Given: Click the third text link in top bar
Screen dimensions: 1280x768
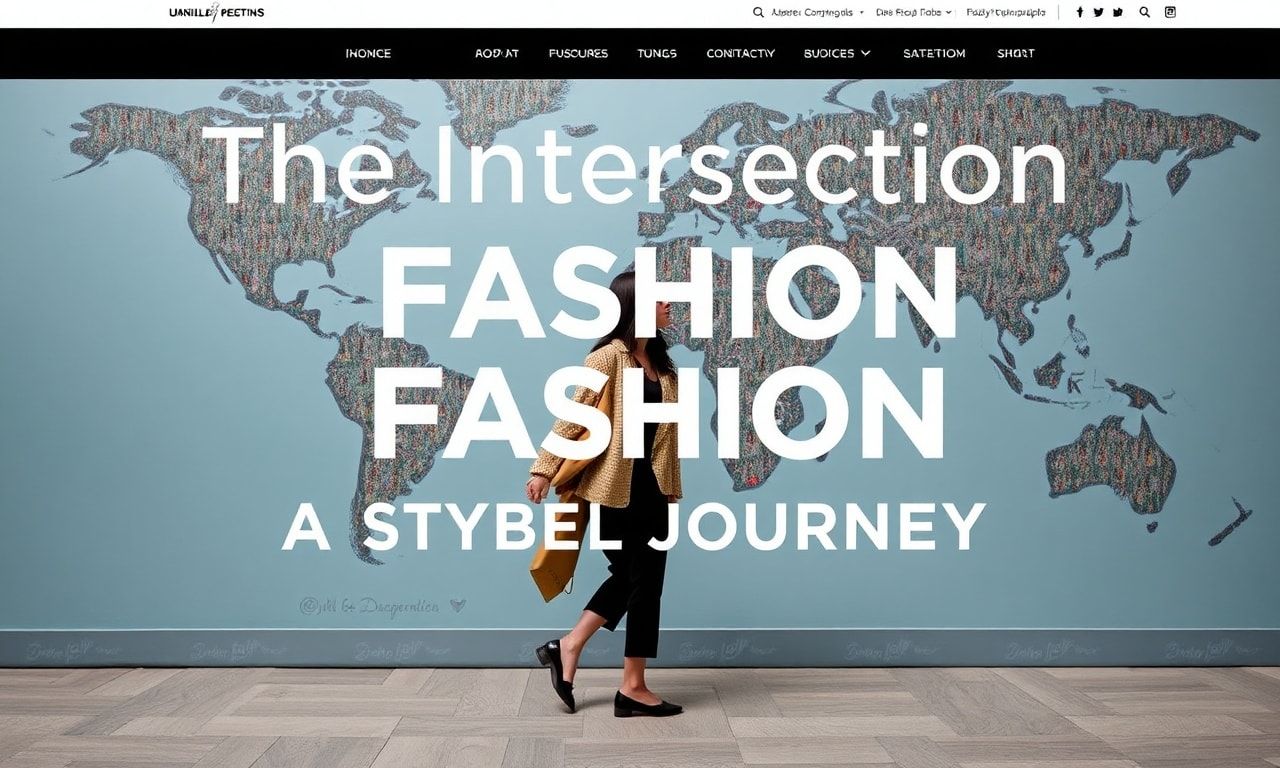Looking at the screenshot, I should pyautogui.click(x=1005, y=12).
